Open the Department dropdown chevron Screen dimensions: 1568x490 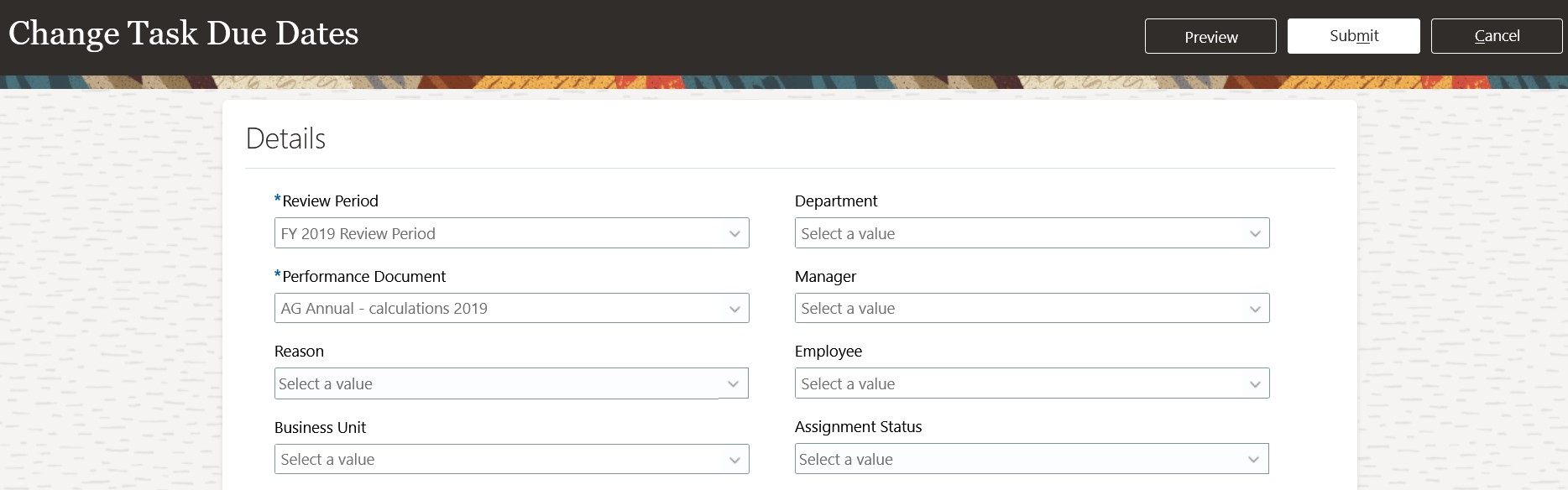tap(1255, 233)
